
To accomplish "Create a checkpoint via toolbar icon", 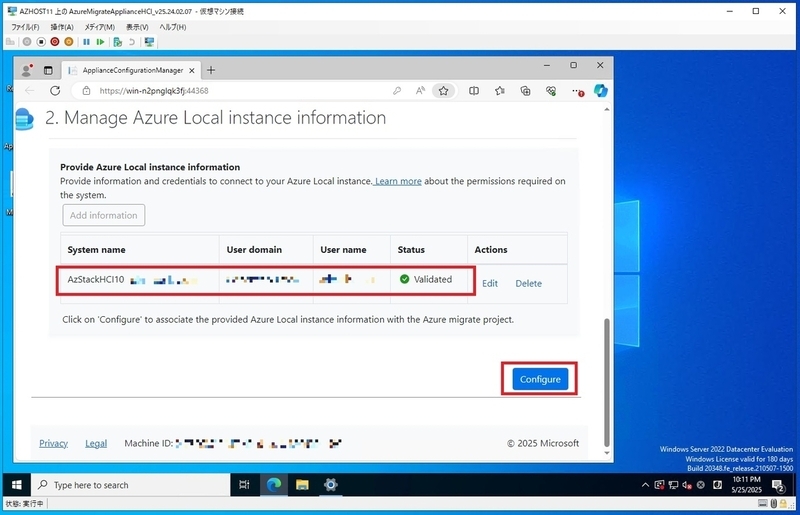I will (117, 42).
